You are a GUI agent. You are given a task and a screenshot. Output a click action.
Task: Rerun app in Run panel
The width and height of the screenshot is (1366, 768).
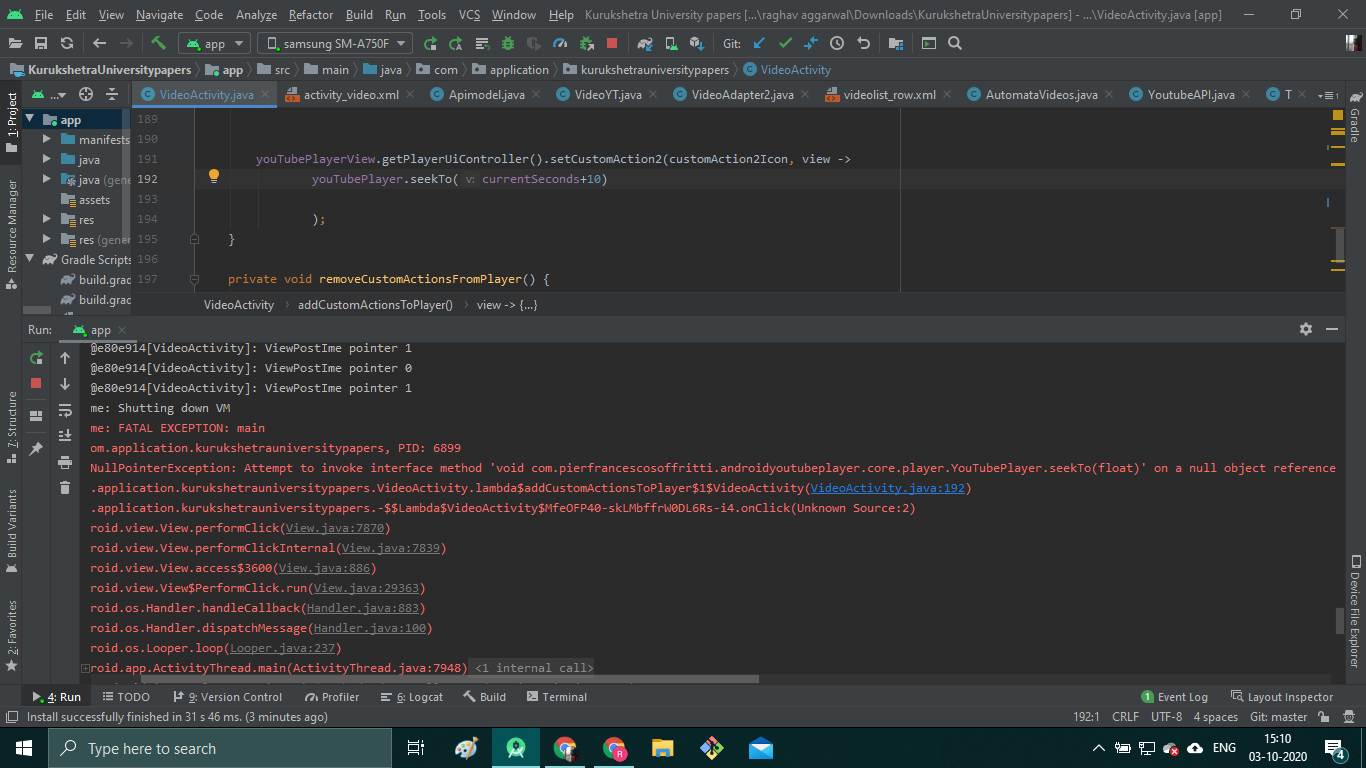[x=36, y=357]
